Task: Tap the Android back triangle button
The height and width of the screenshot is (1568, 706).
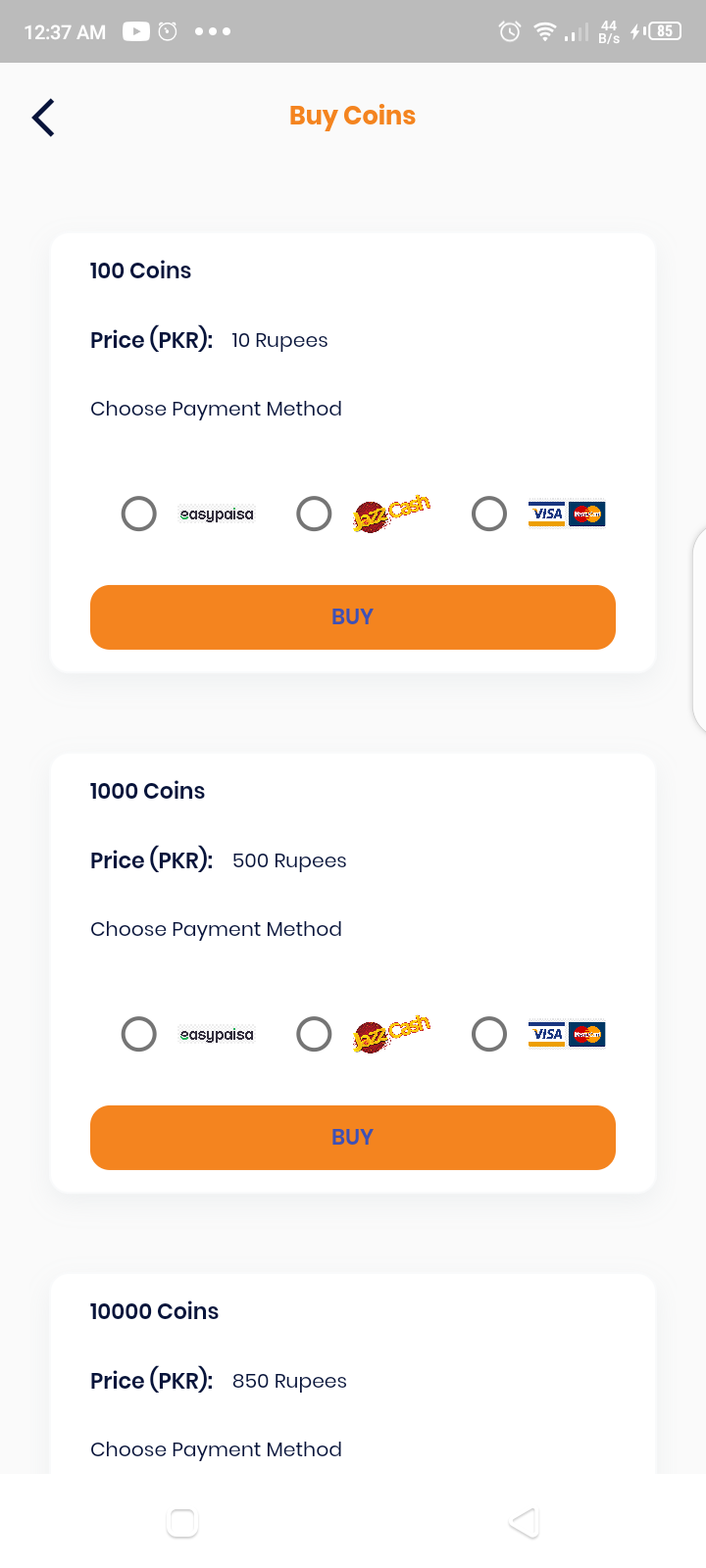Action: click(525, 1522)
